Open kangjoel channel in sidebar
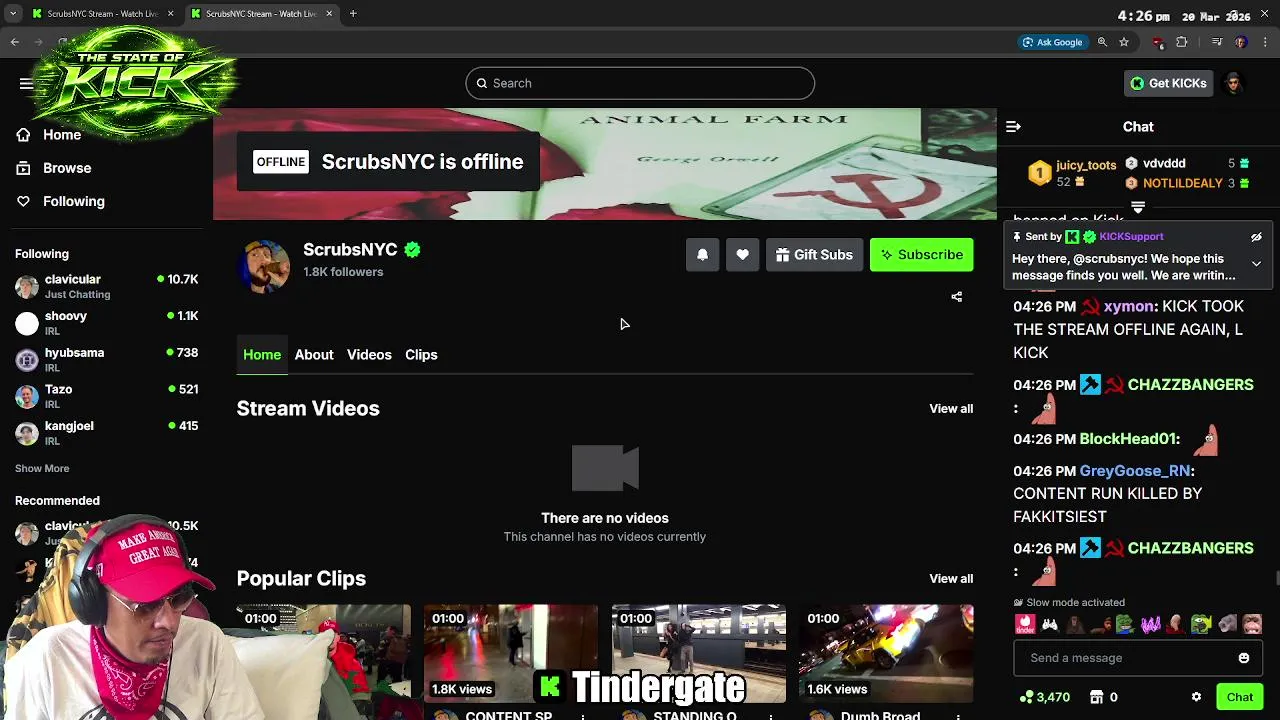Screen dimensions: 1280x720 [x=107, y=433]
